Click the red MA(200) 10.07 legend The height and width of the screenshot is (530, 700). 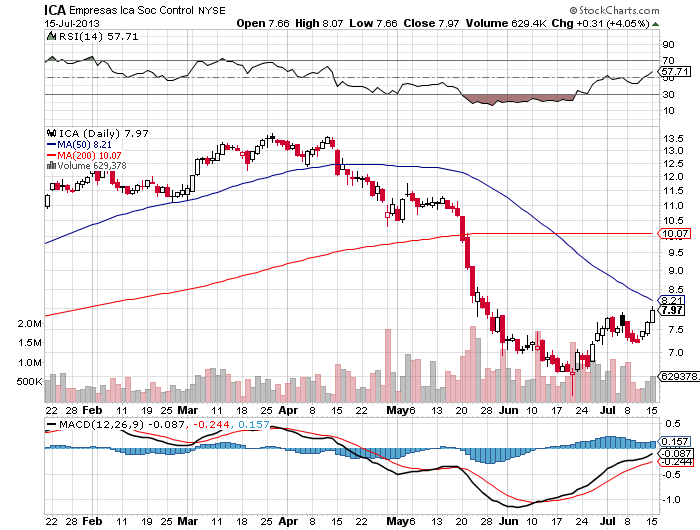(x=84, y=155)
